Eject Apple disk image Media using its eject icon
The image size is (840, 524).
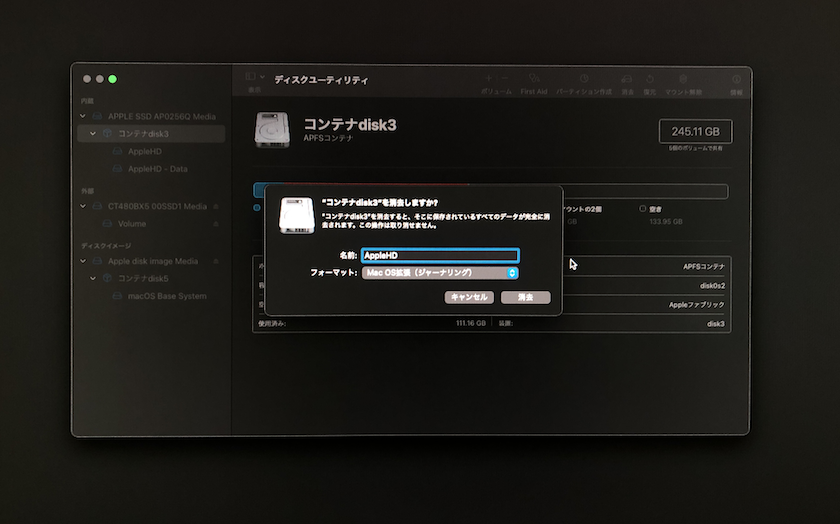216,261
